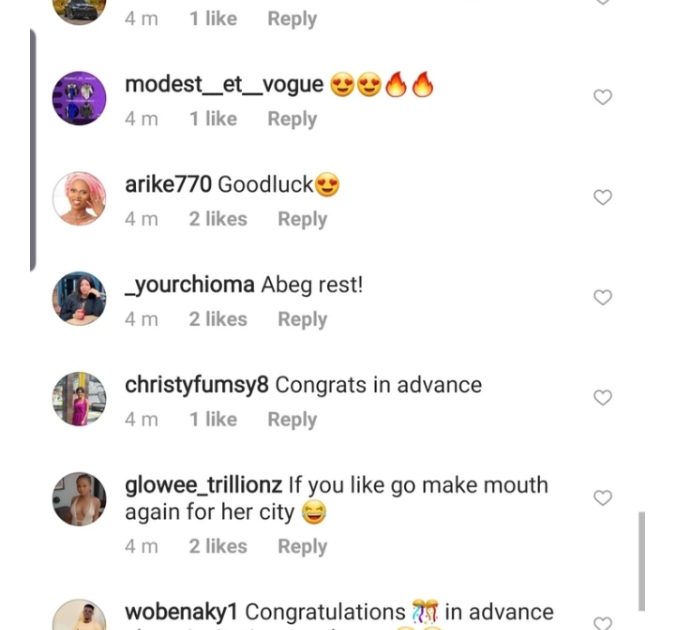Reply to arike770's Goodluck comment

tap(302, 219)
